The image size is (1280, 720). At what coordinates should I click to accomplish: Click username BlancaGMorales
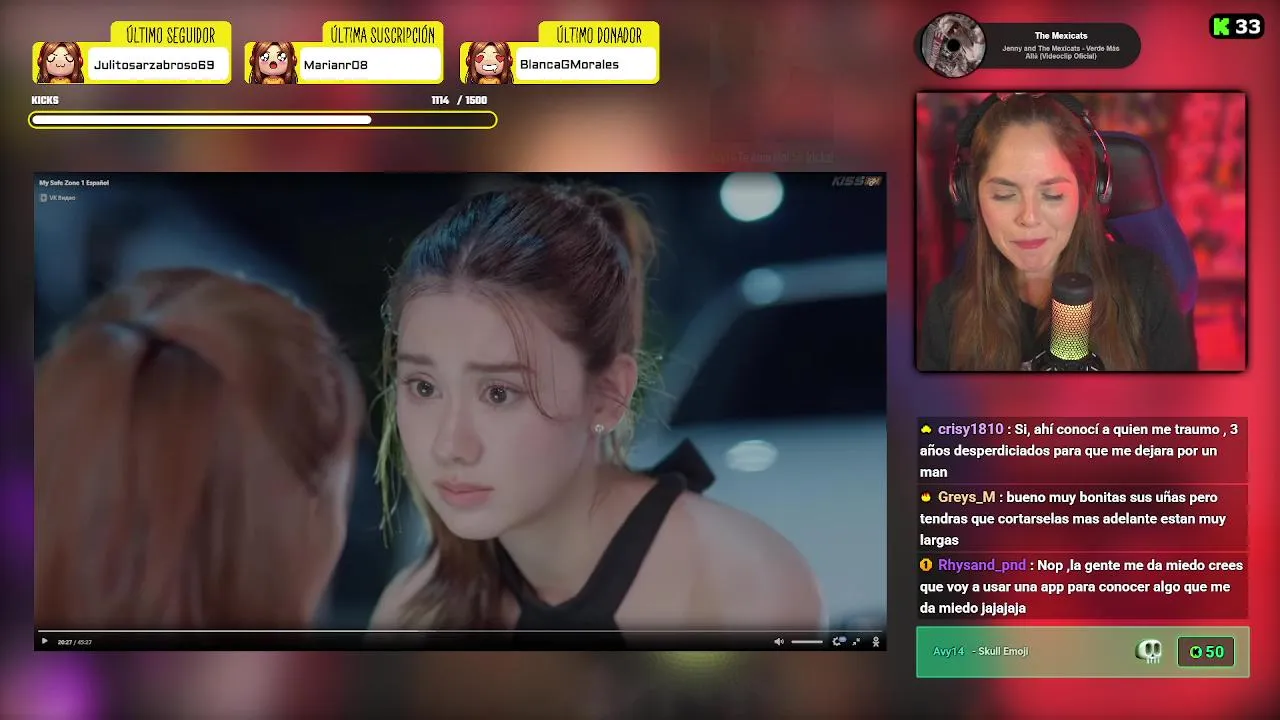click(569, 65)
